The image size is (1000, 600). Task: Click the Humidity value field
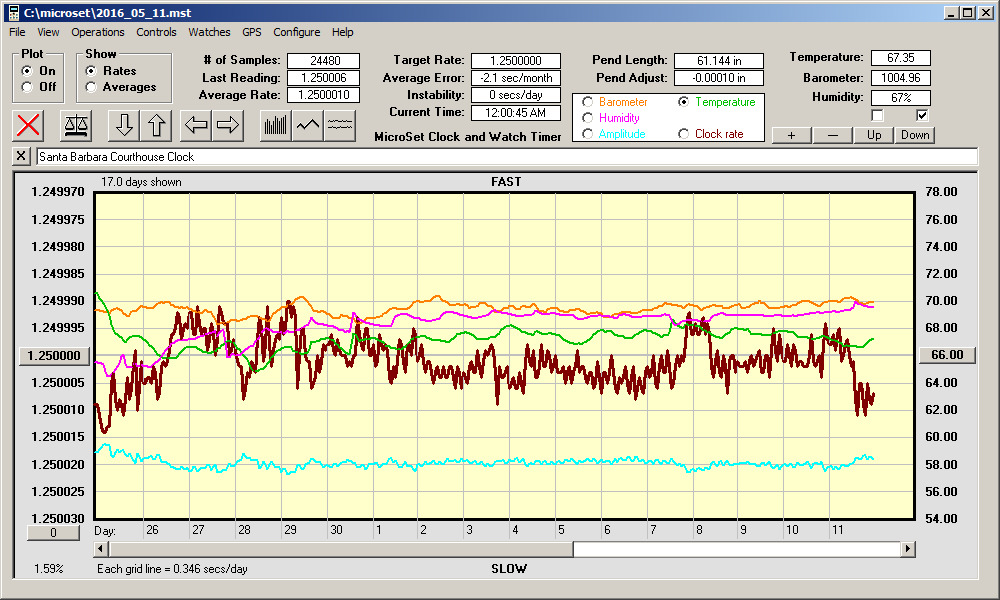(x=901, y=98)
